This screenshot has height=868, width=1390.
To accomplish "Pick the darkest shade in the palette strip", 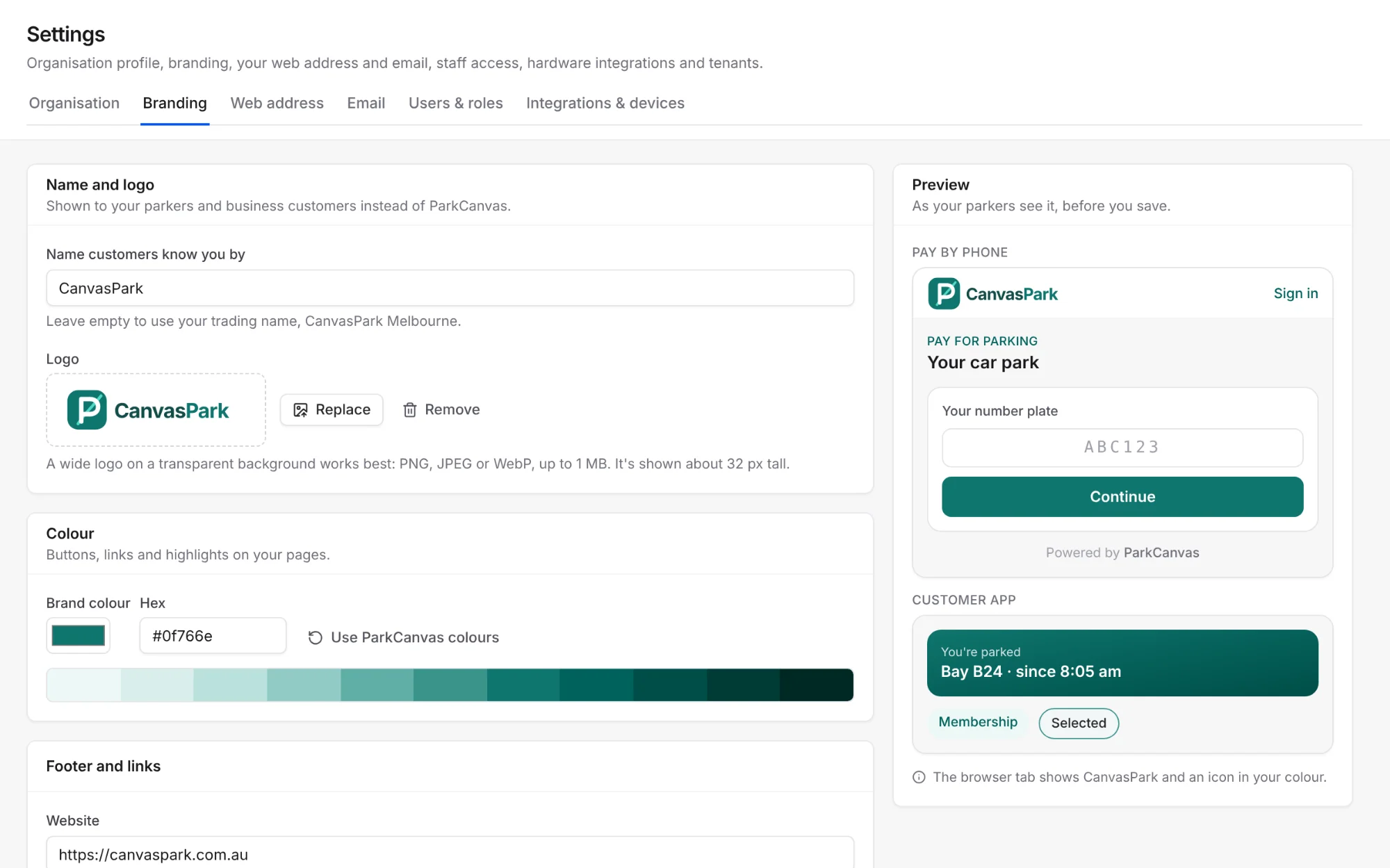I will (817, 685).
